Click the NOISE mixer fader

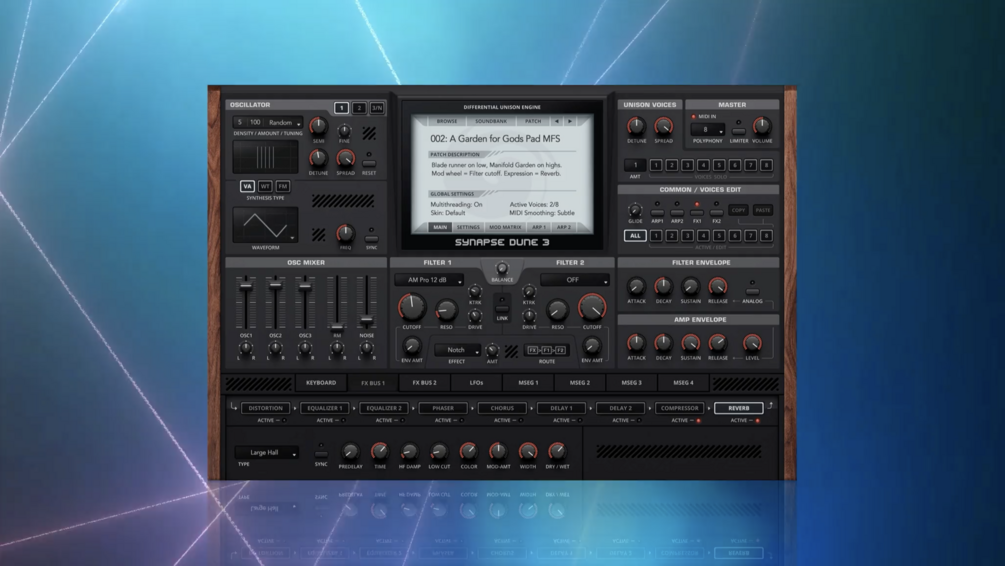pyautogui.click(x=367, y=319)
